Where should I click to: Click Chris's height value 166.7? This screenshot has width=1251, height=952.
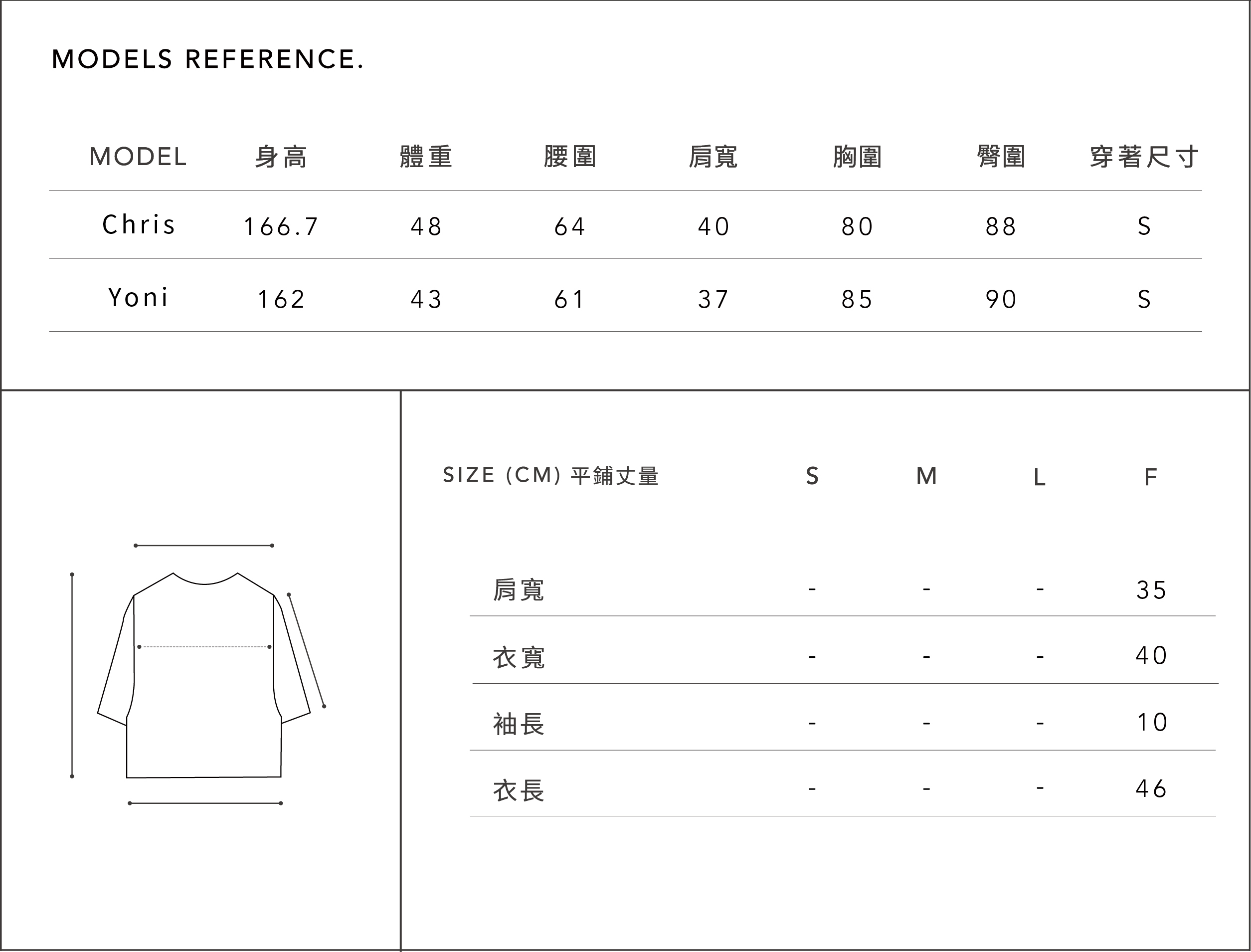(x=281, y=227)
